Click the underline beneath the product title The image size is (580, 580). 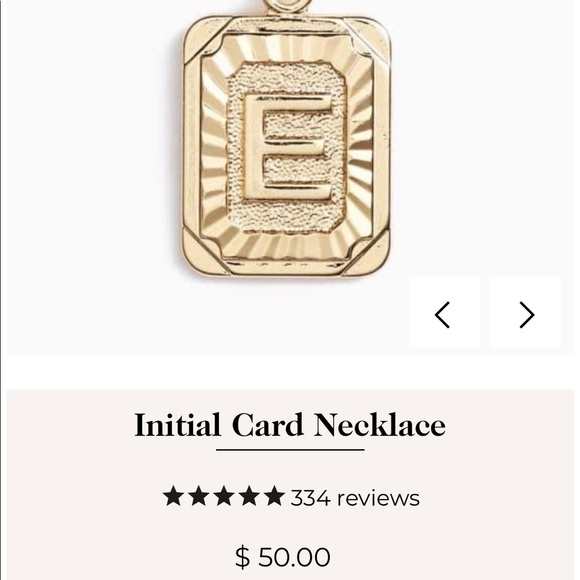tap(290, 450)
